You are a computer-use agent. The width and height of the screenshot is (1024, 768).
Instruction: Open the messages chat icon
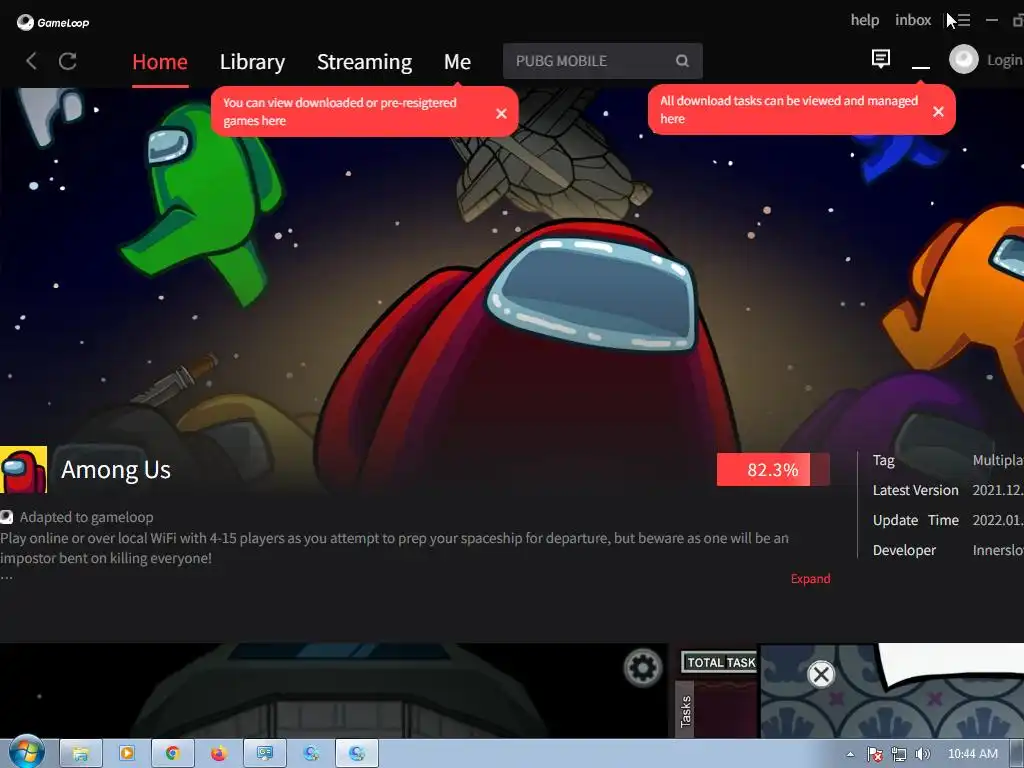point(880,59)
